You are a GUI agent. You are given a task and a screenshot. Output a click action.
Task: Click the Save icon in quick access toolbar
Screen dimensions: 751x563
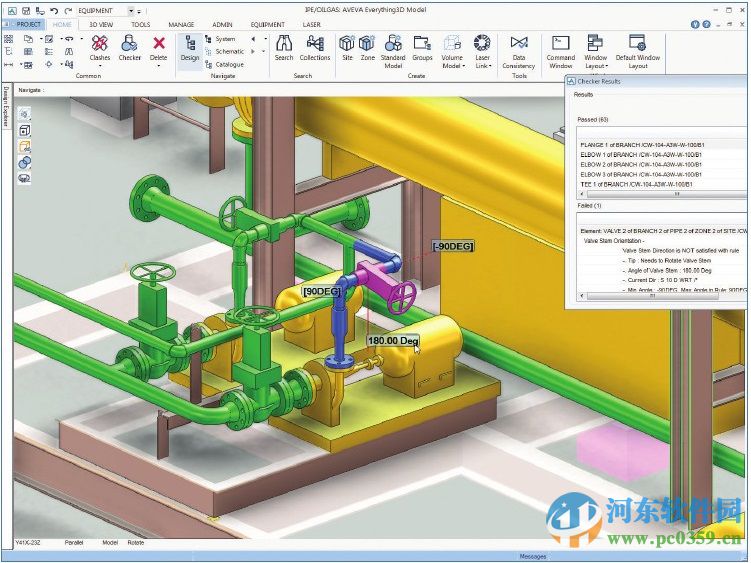pyautogui.click(x=27, y=10)
